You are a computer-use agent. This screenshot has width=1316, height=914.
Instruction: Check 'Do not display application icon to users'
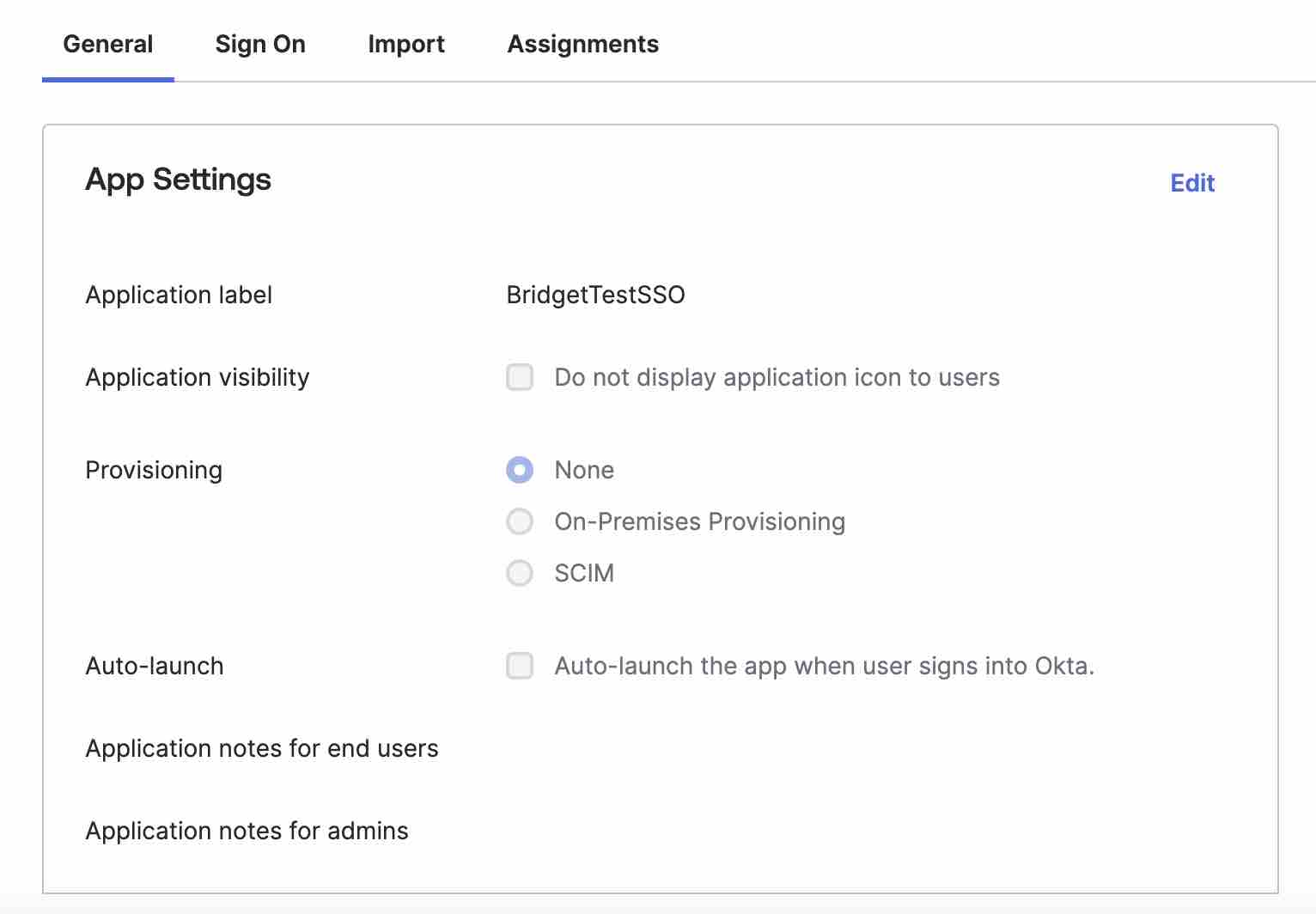[x=519, y=377]
